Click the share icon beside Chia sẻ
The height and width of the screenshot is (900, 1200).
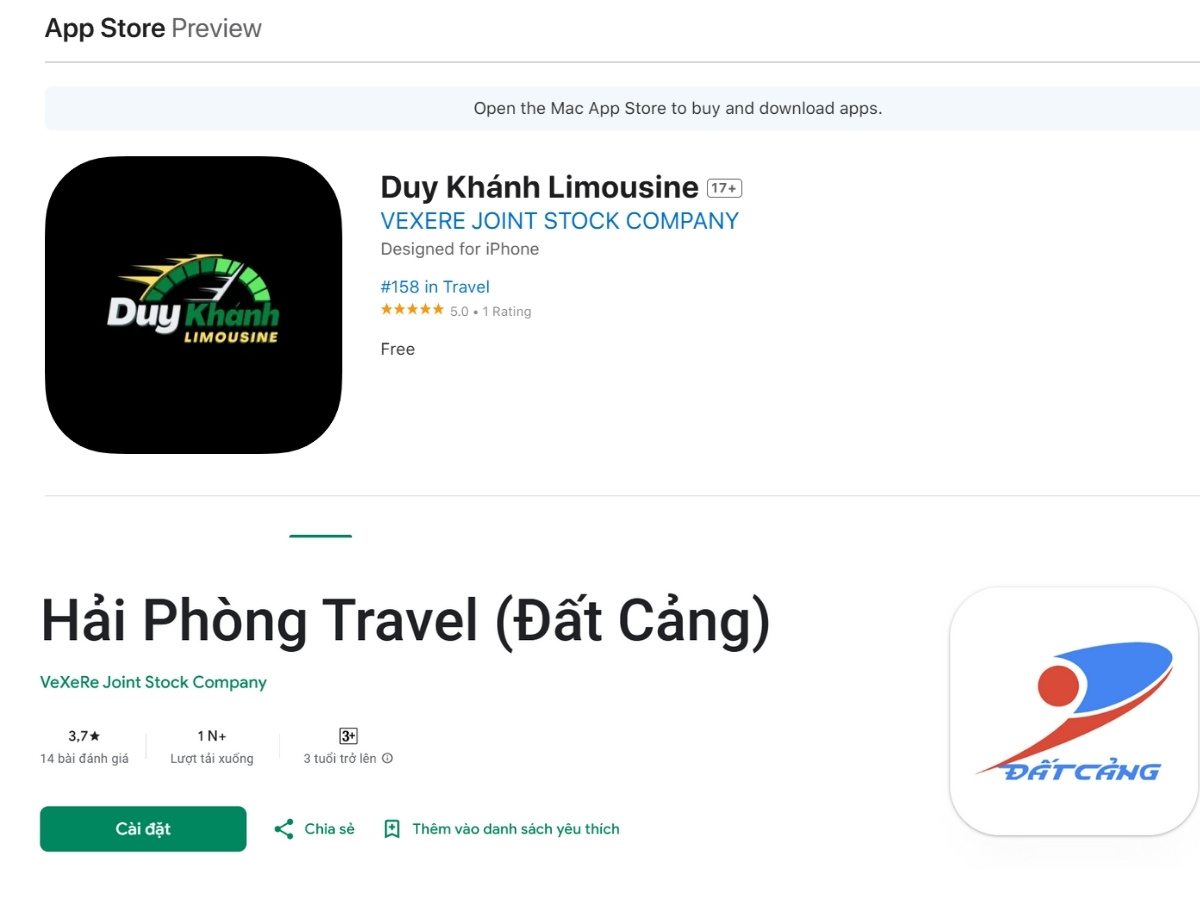pos(284,829)
